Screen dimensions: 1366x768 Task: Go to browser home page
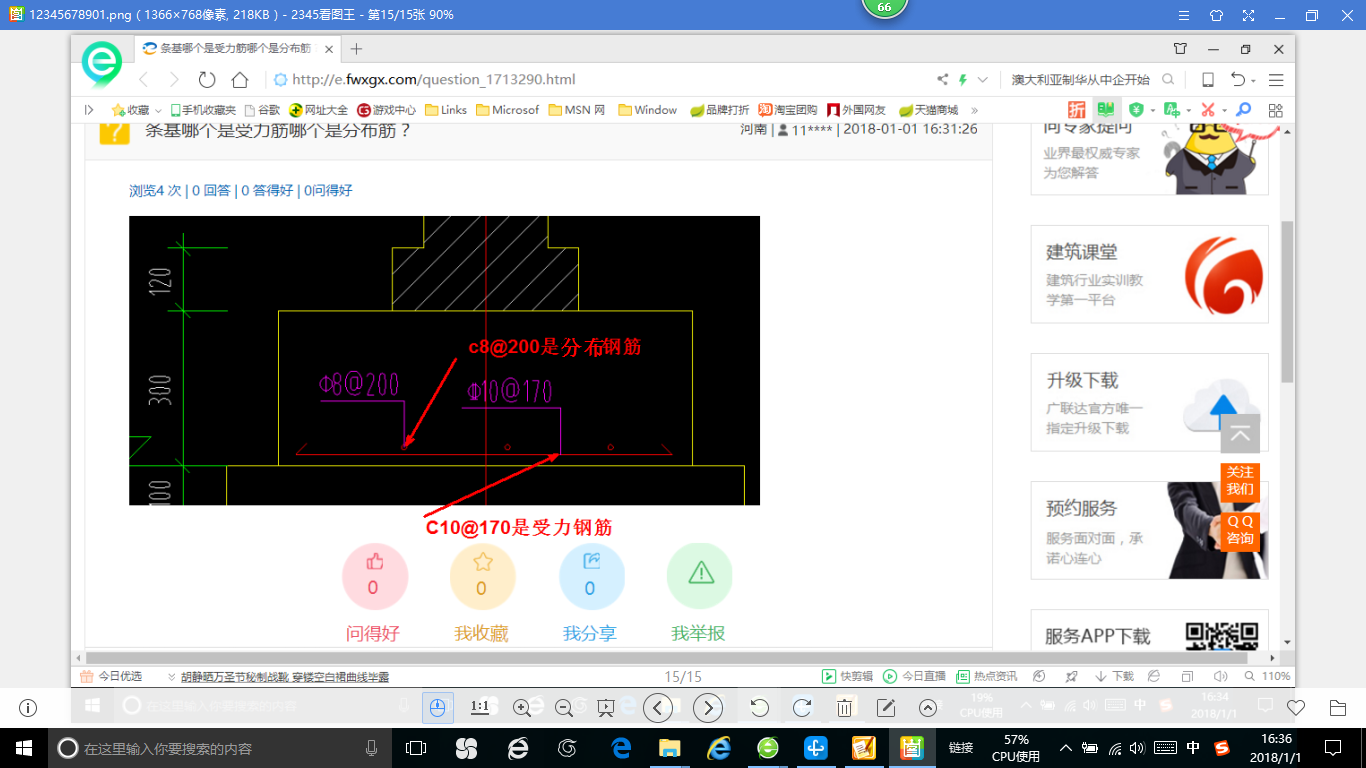click(x=240, y=80)
